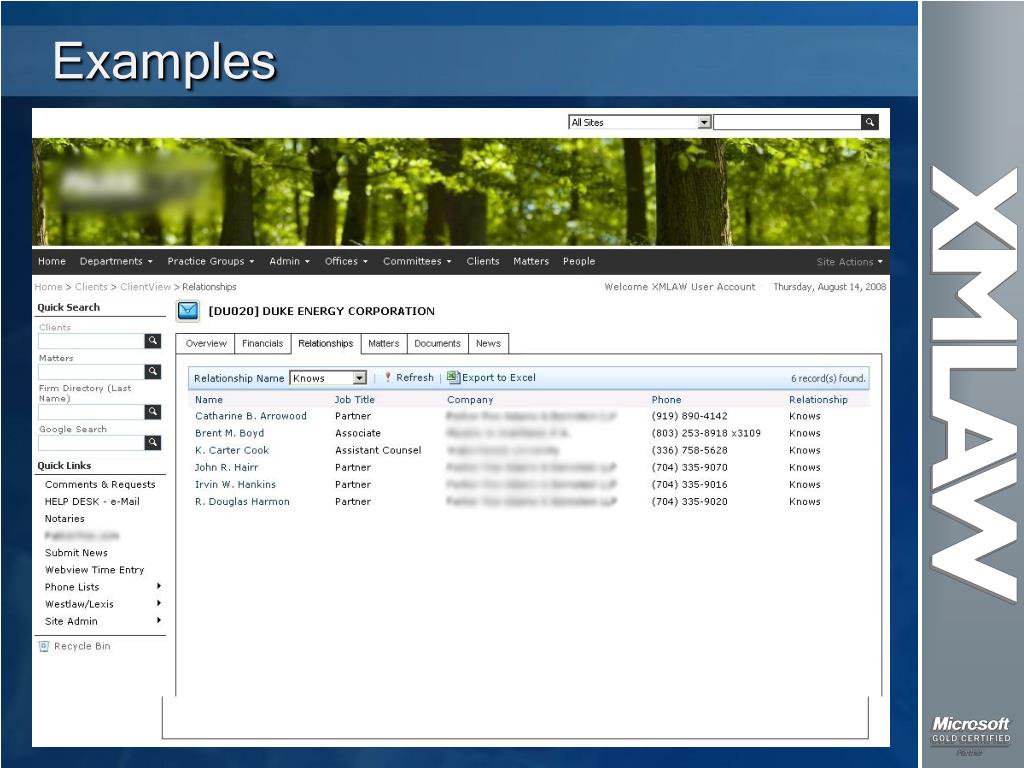Expand the Phone Lists submenu arrow

click(159, 586)
